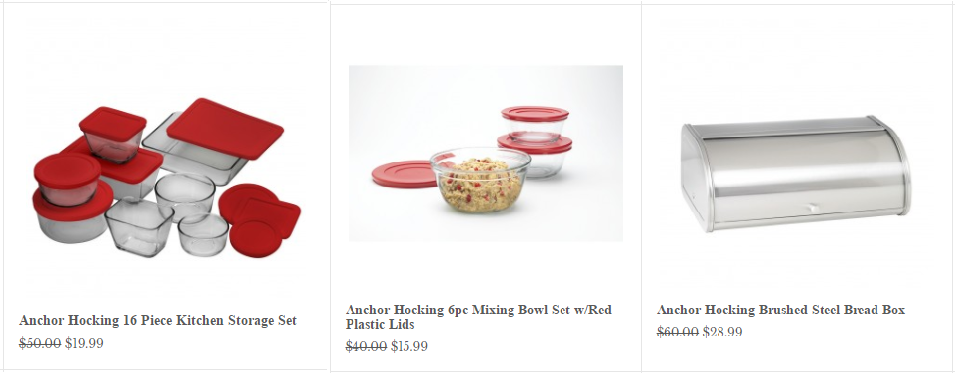Click the food-filled glass mixing bowl
Viewport: 962px width, 378px height.
pos(480,180)
